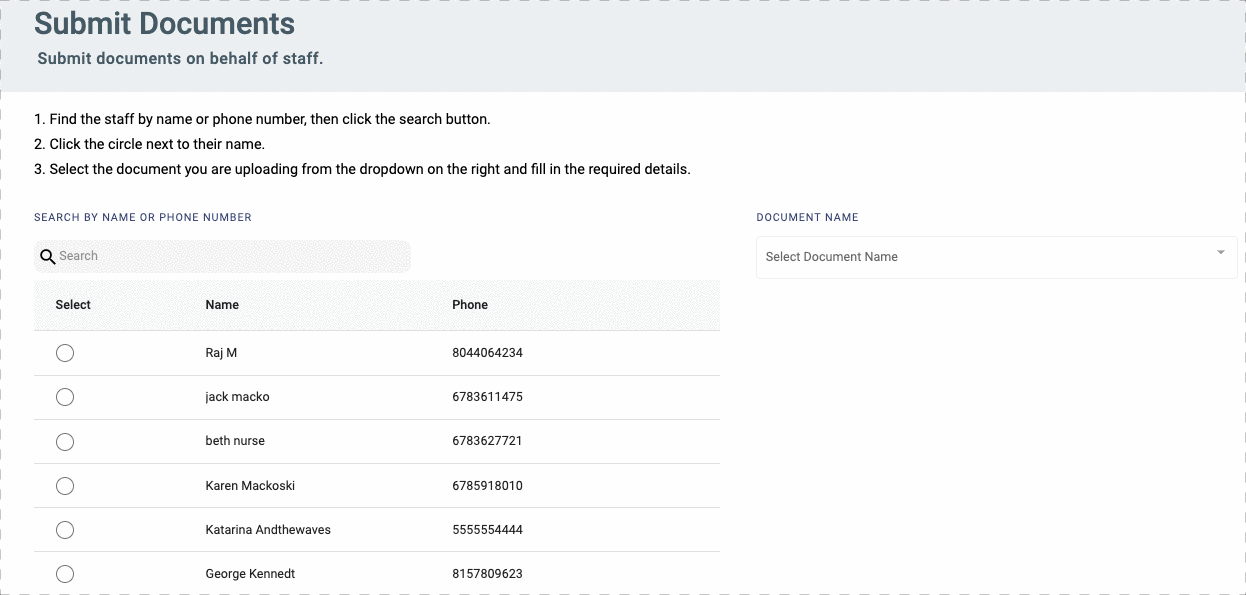
Task: Pick Katarina Andthewaves with the select circle
Action: tap(65, 530)
